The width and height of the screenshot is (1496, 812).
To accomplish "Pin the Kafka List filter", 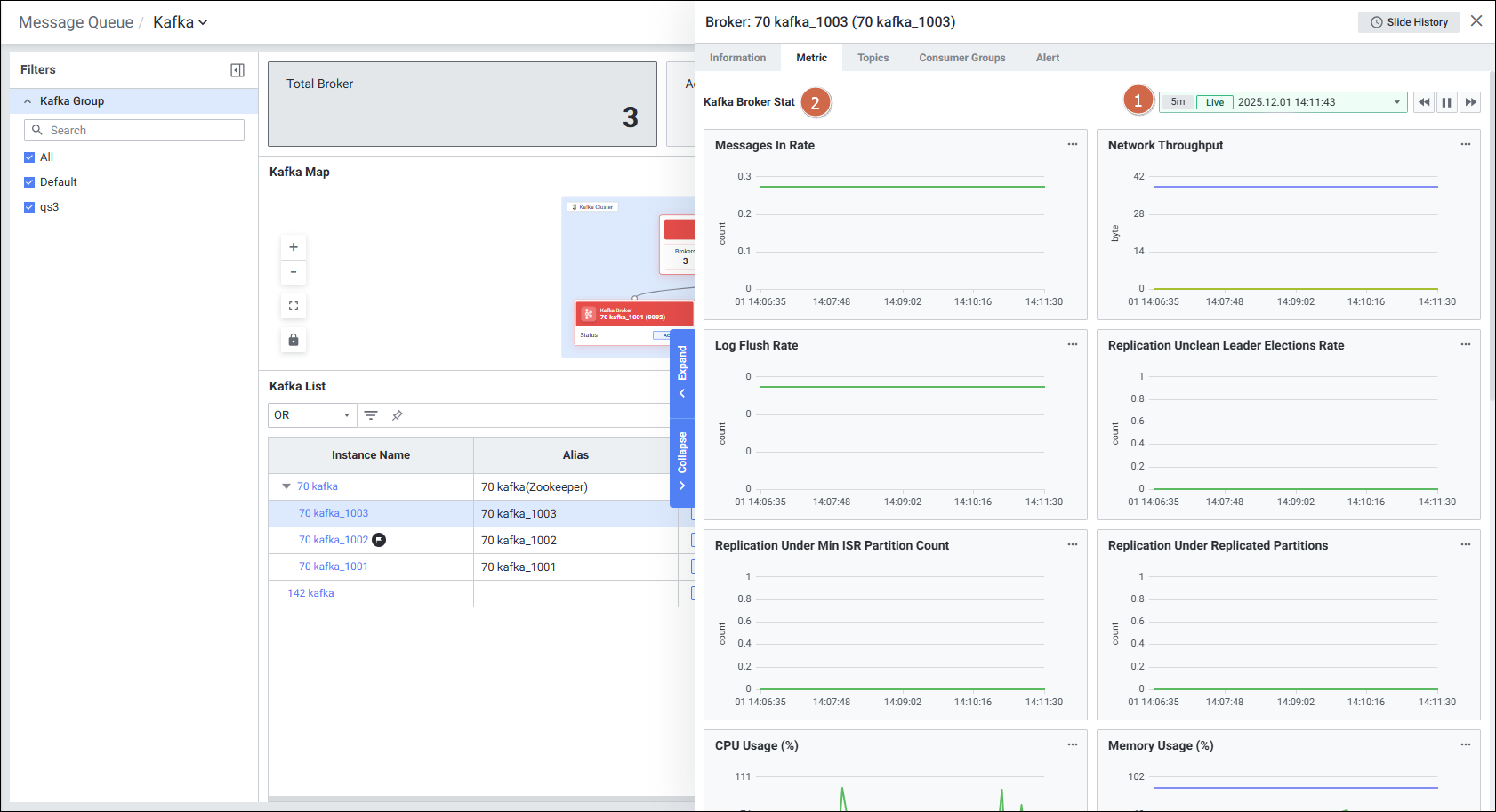I will point(398,415).
